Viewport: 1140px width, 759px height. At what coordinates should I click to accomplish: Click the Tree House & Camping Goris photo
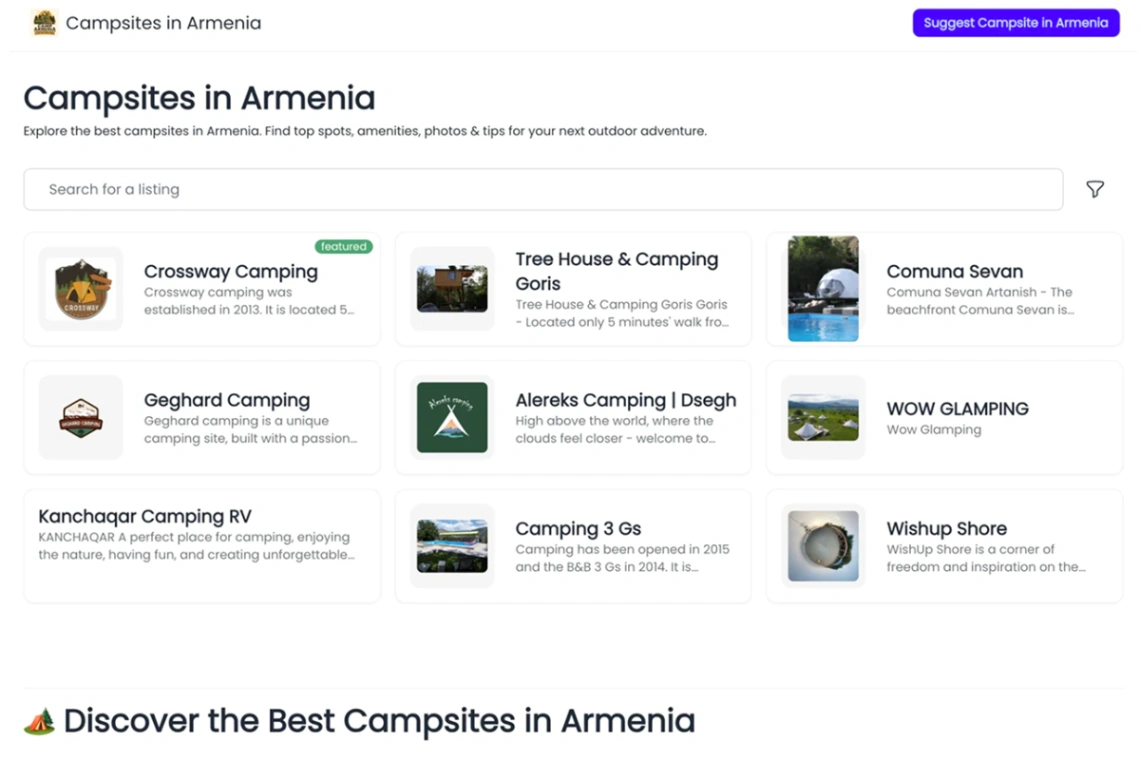pos(452,289)
